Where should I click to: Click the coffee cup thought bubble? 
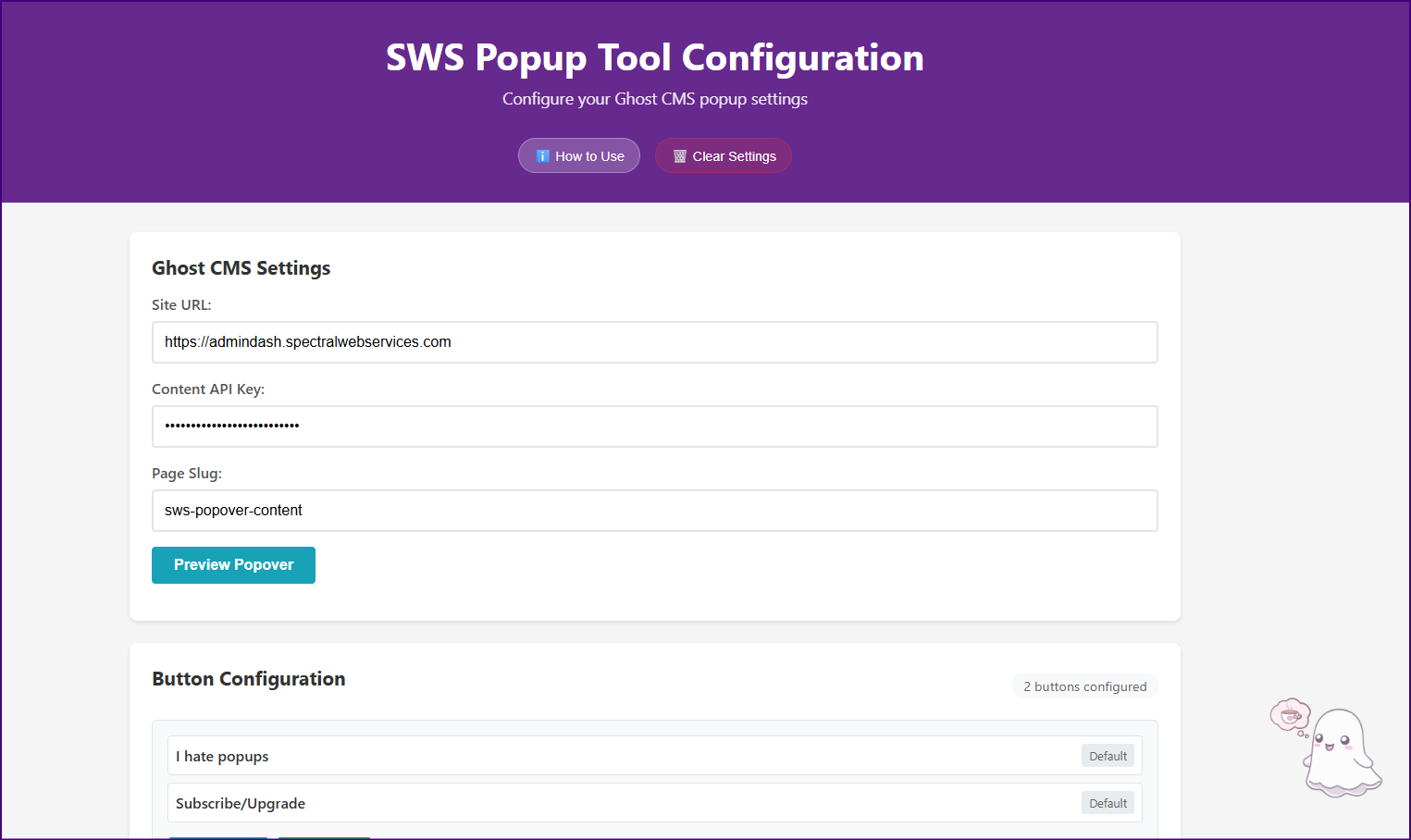click(x=1290, y=715)
